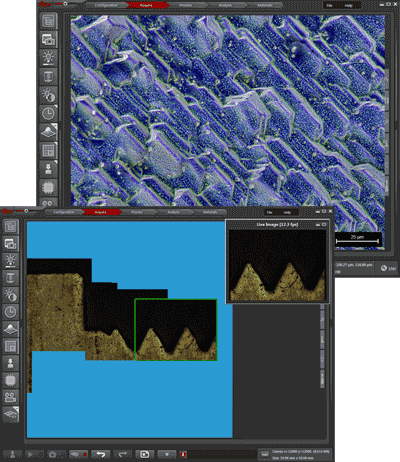Viewport: 400px width, 462px height.
Task: Click the stop square button in bottom toolbar
Action: (167, 454)
